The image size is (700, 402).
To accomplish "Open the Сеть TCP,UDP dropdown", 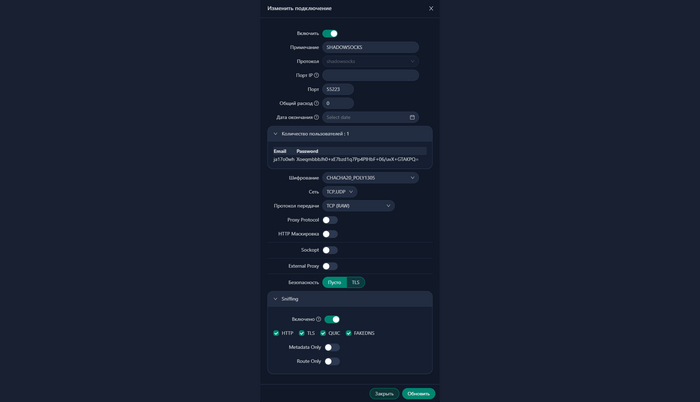I will tap(340, 192).
